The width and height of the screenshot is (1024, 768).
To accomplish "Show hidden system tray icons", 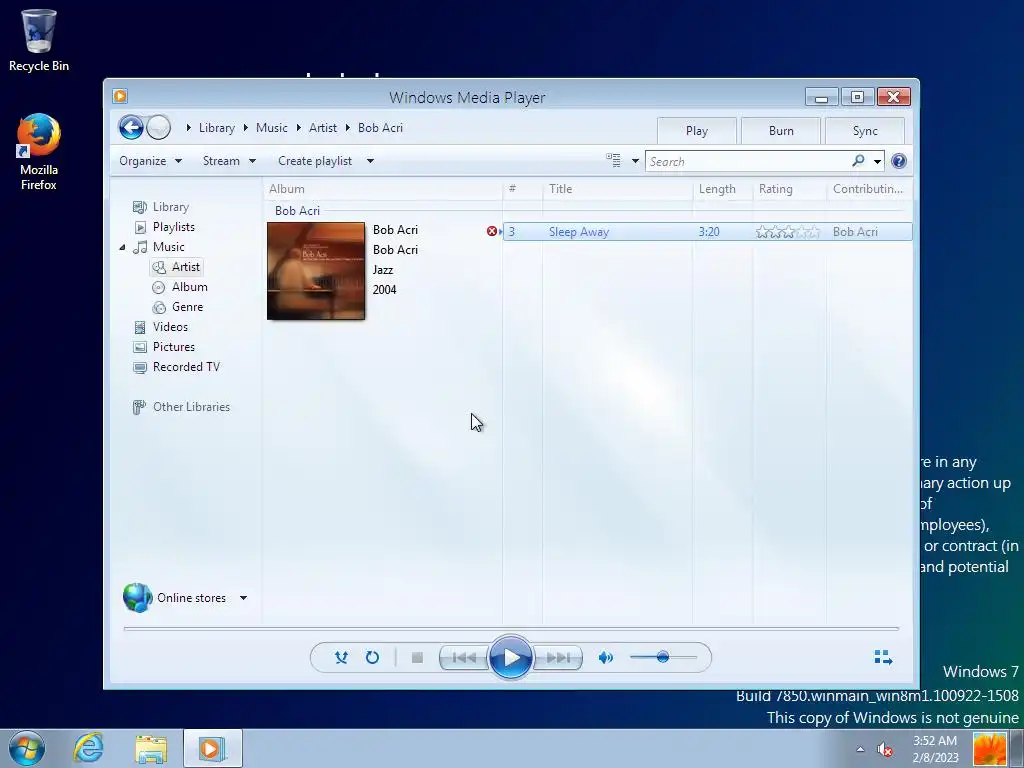I will click(860, 749).
